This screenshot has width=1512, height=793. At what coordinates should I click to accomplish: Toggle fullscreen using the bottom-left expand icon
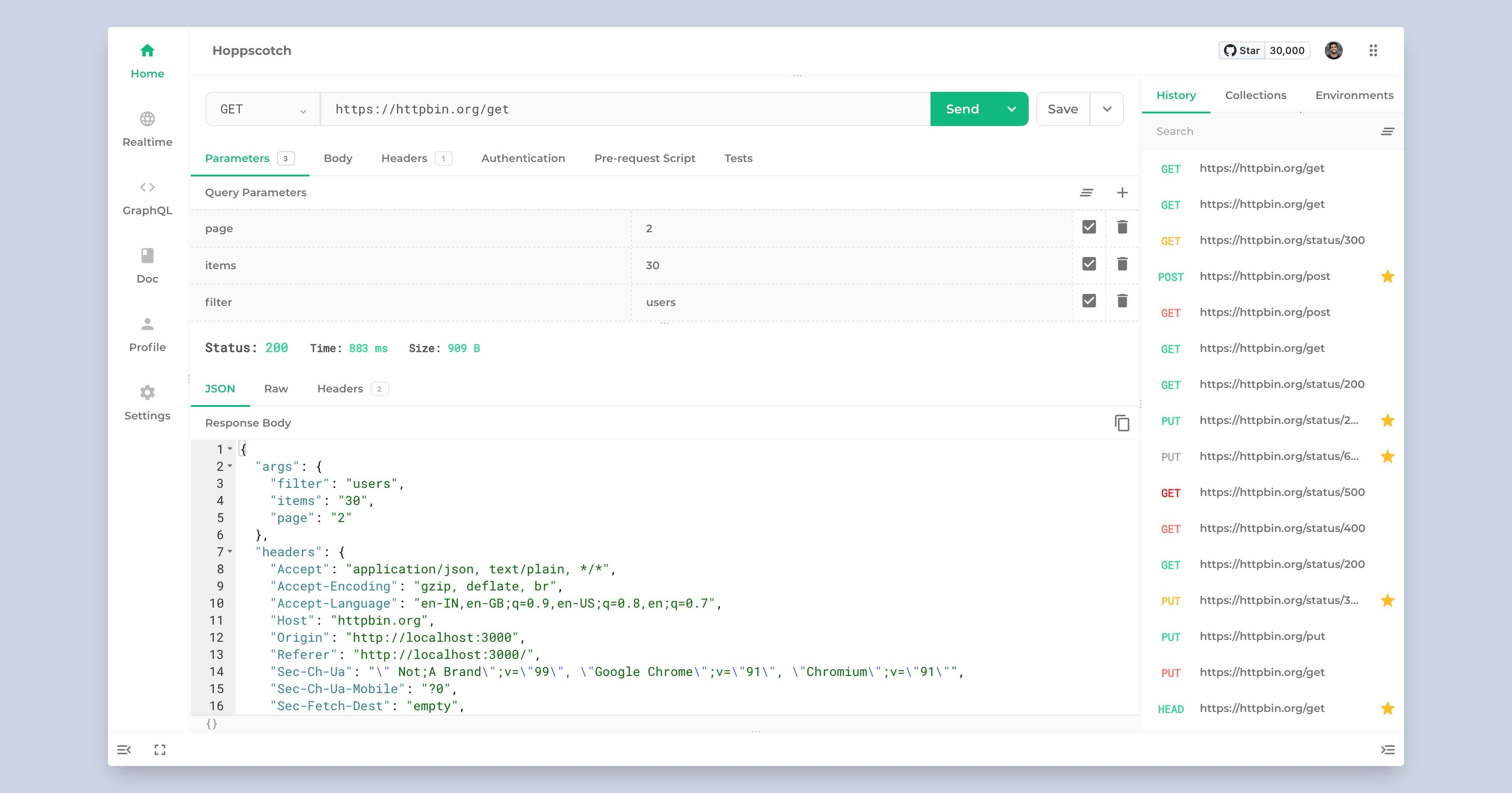[x=160, y=749]
